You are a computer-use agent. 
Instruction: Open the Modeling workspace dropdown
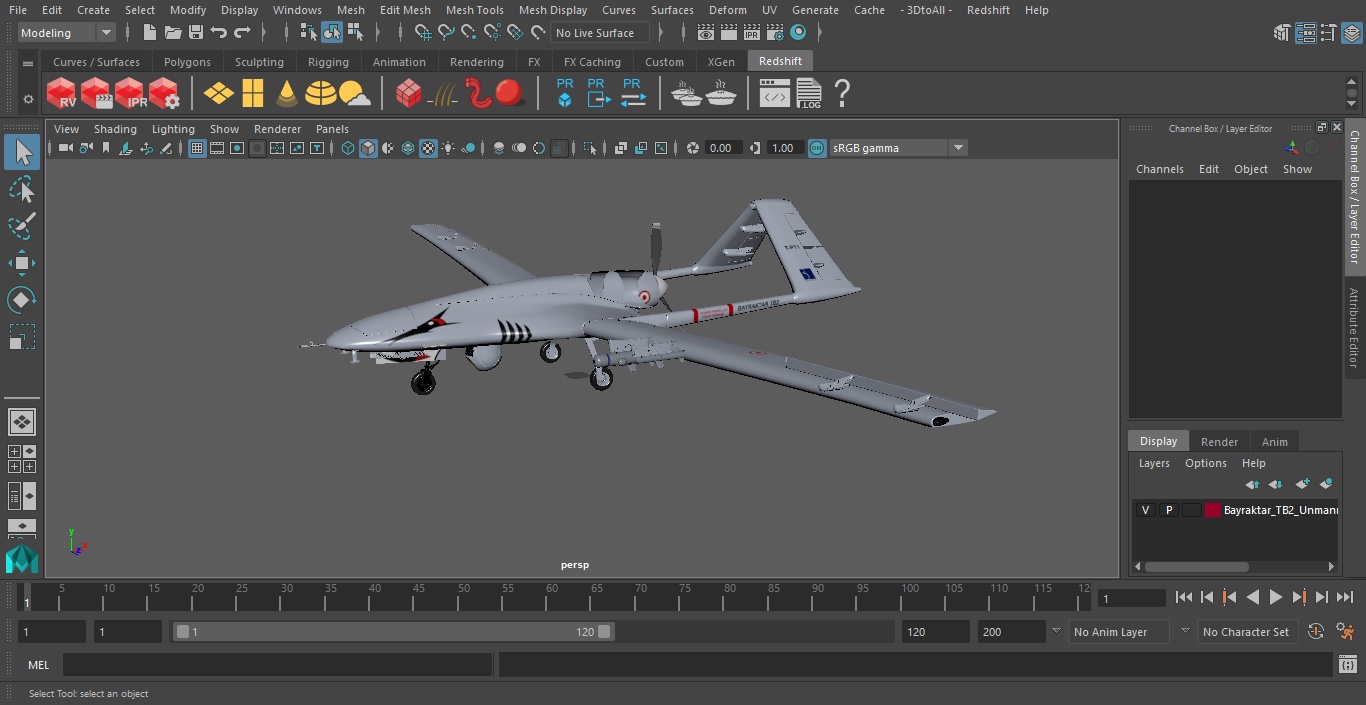[67, 33]
